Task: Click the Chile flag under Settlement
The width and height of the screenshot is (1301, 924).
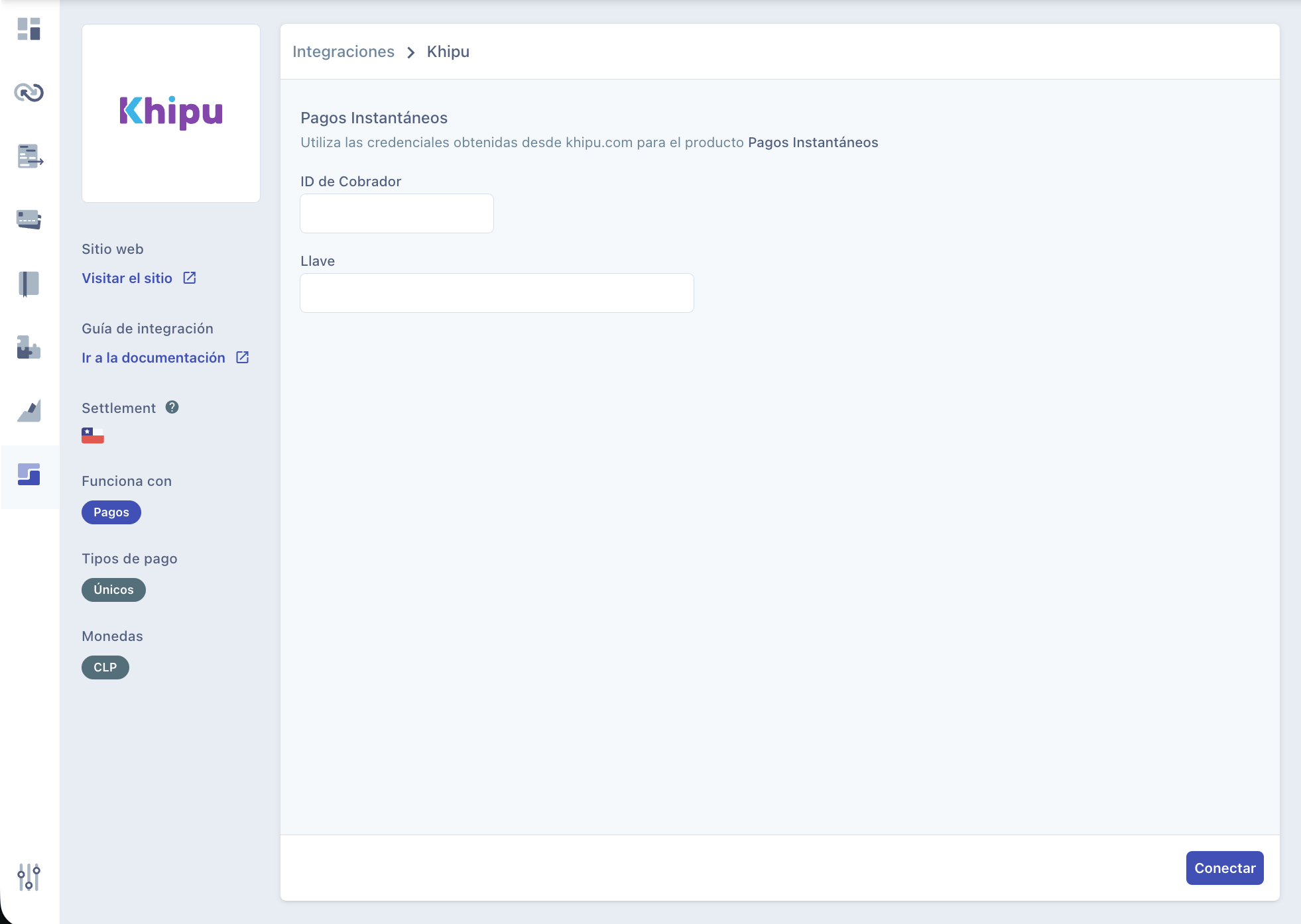Action: pos(93,435)
